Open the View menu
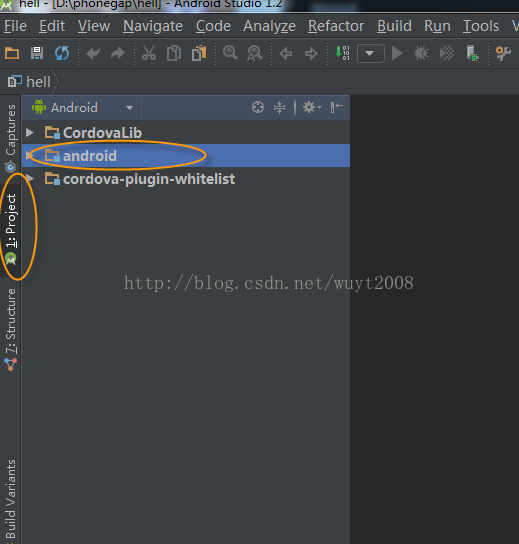The height and width of the screenshot is (544, 519). coord(94,26)
